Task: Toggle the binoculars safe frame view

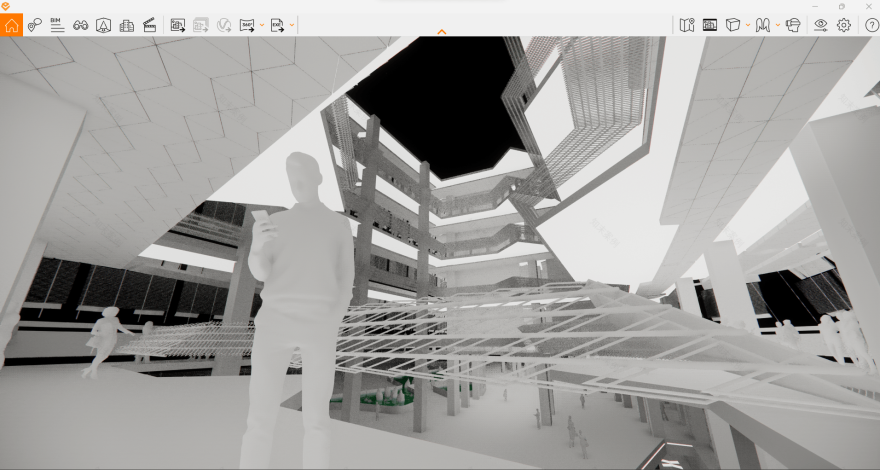Action: click(81, 25)
